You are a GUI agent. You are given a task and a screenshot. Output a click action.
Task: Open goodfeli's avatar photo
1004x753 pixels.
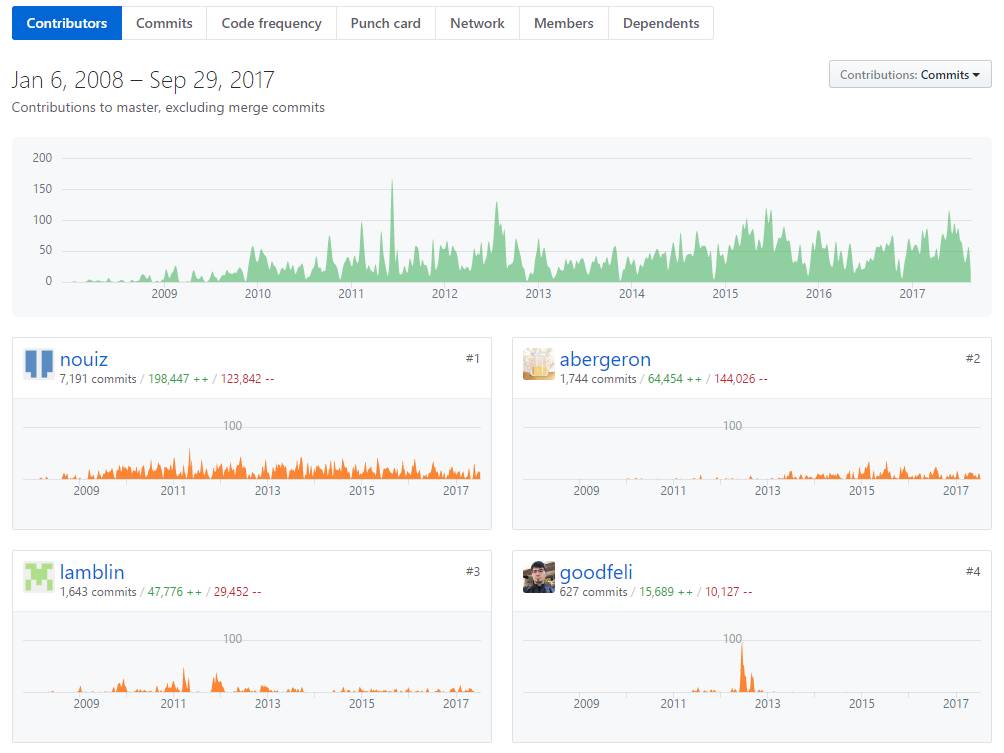[x=538, y=577]
